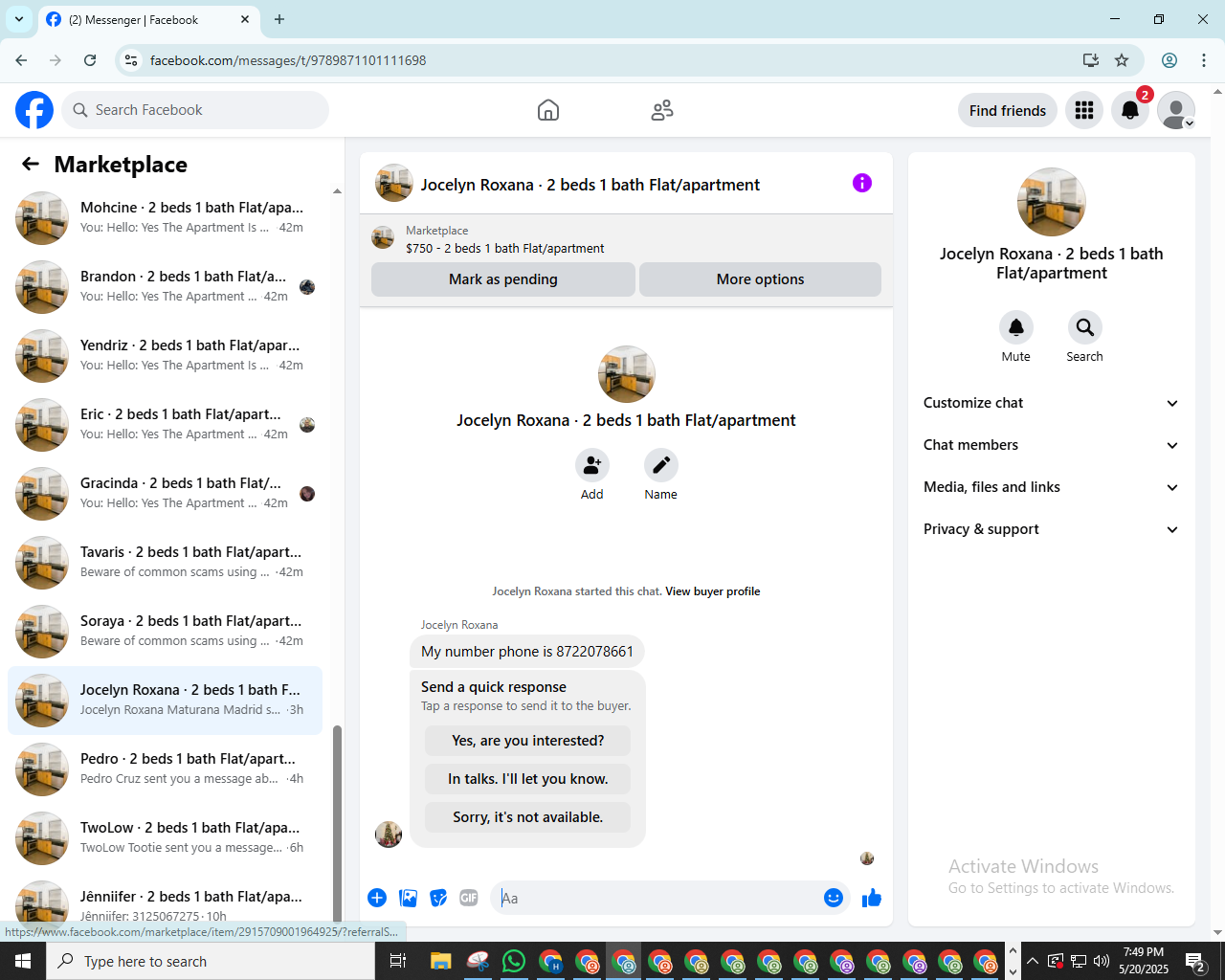The width and height of the screenshot is (1225, 980).
Task: Click listing thumbnail in right info panel
Action: click(1051, 202)
